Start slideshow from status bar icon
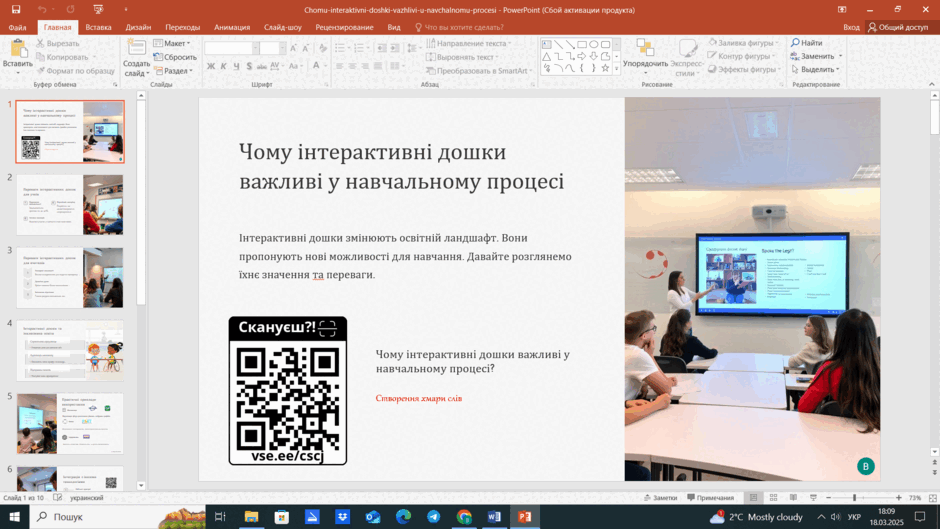The image size is (940, 529). coord(813,498)
